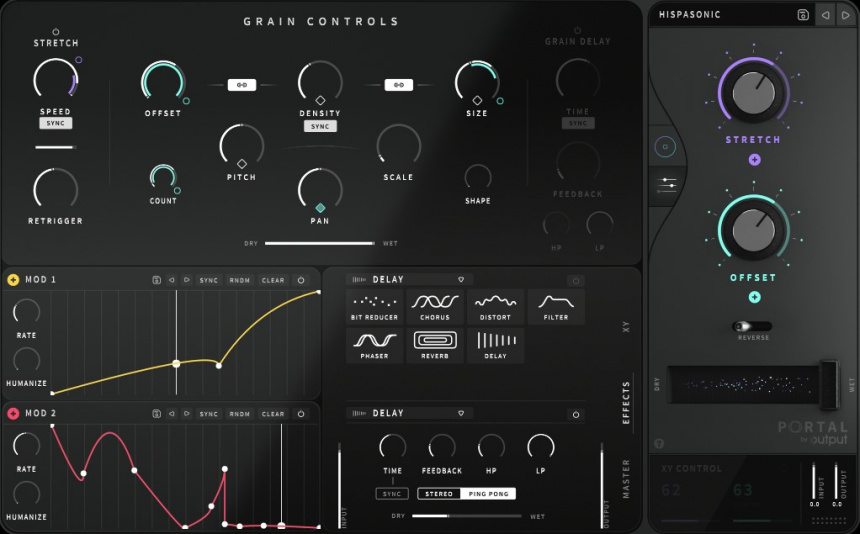Choose the Distort effect tile

495,307
